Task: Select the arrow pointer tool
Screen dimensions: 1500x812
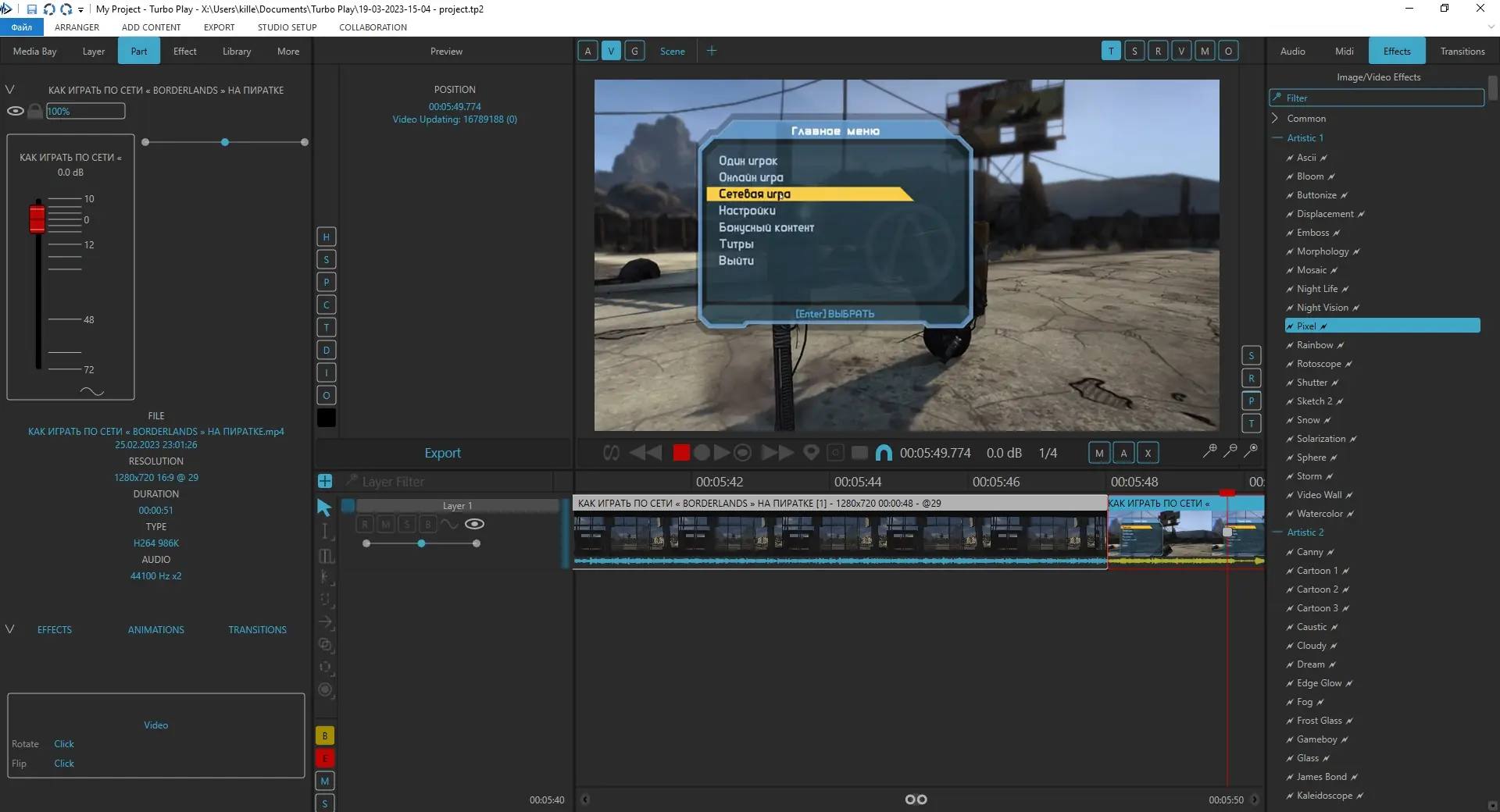Action: coord(324,508)
